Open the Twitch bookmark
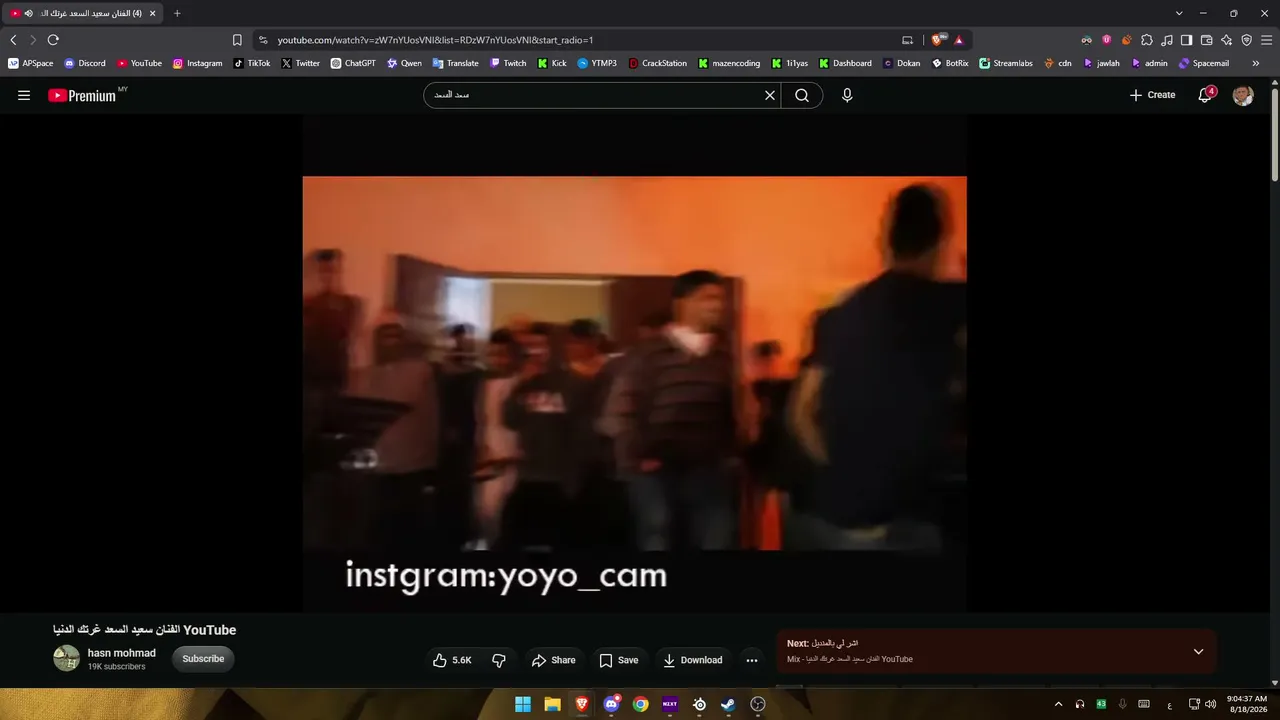The image size is (1280, 720). pyautogui.click(x=508, y=63)
